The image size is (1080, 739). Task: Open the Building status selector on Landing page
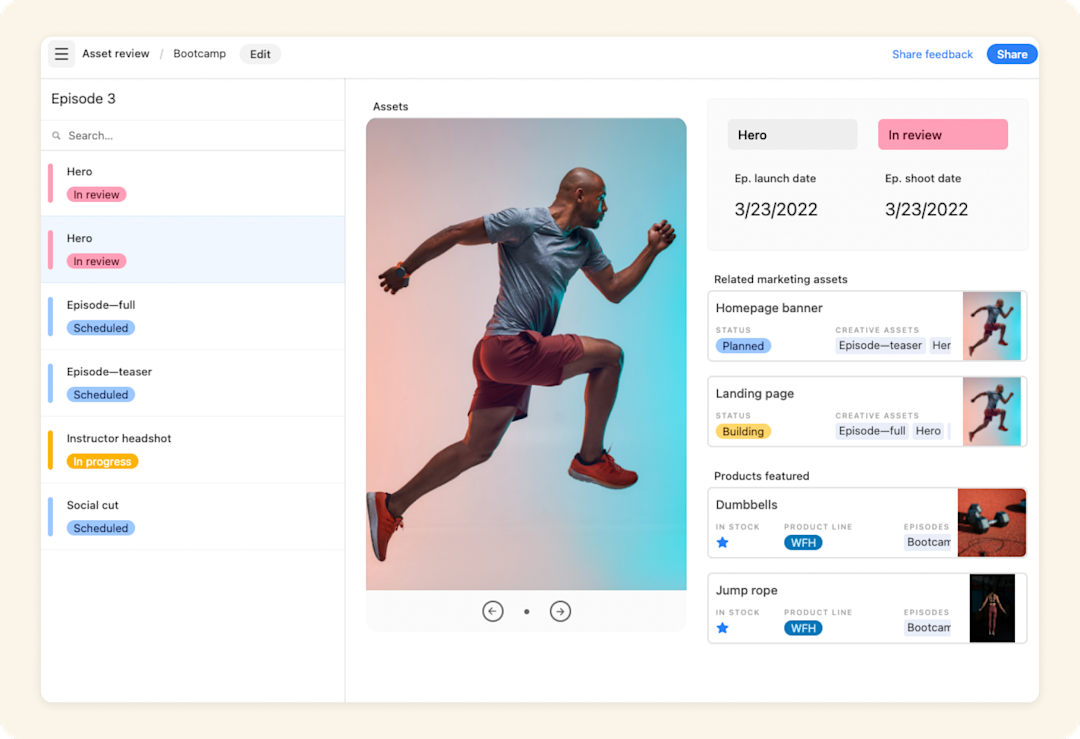tap(743, 430)
